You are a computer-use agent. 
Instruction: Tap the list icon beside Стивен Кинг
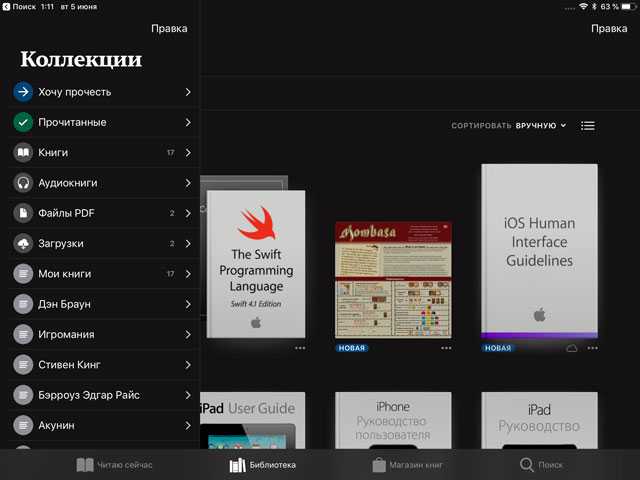pos(23,364)
